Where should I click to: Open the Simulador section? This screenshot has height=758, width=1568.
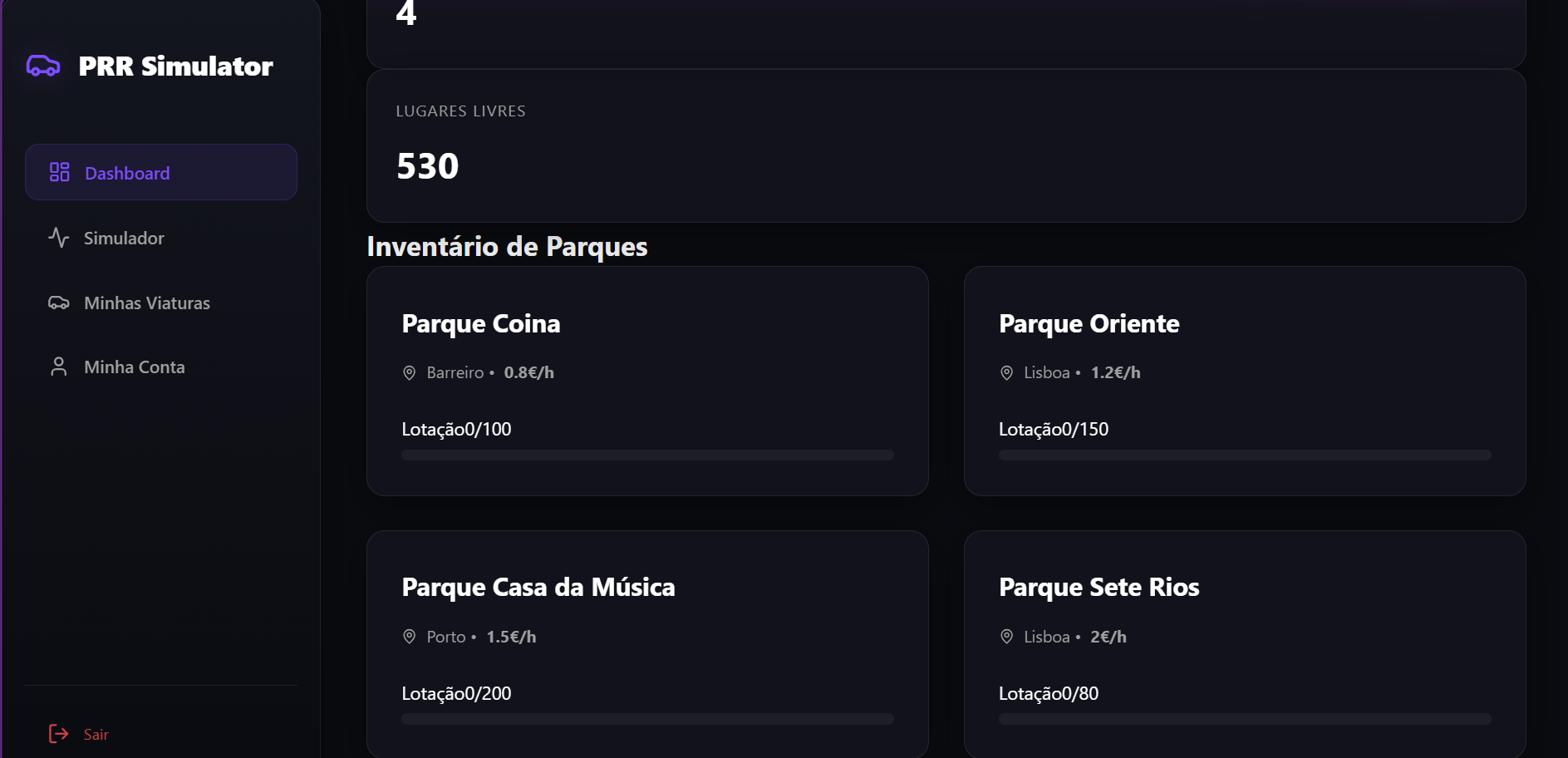pyautogui.click(x=123, y=238)
